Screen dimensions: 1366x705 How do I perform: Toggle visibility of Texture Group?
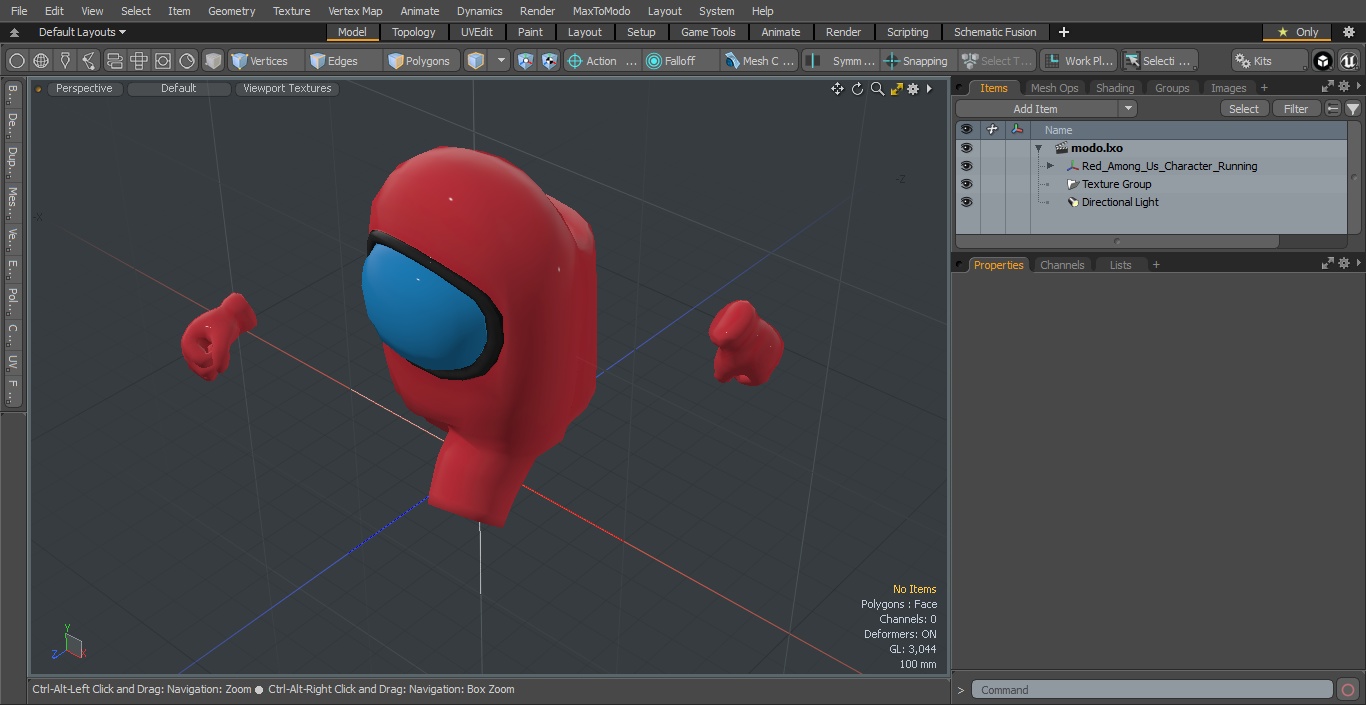pyautogui.click(x=966, y=184)
